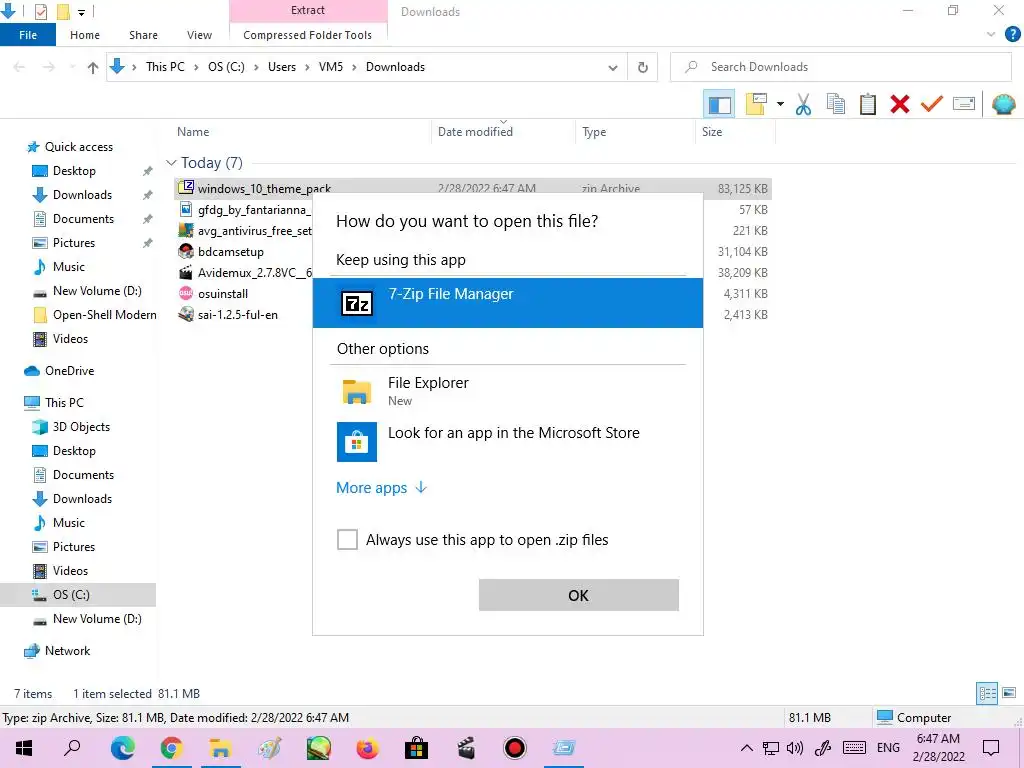Select 3D Objects in navigation pane
The width and height of the screenshot is (1024, 768).
pyautogui.click(x=81, y=427)
